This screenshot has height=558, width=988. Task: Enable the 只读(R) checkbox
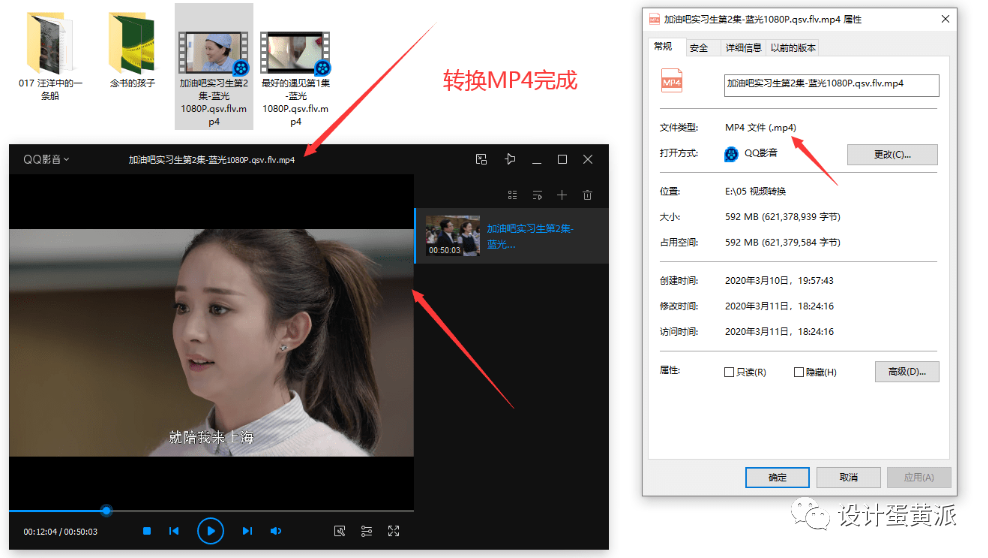(x=729, y=372)
